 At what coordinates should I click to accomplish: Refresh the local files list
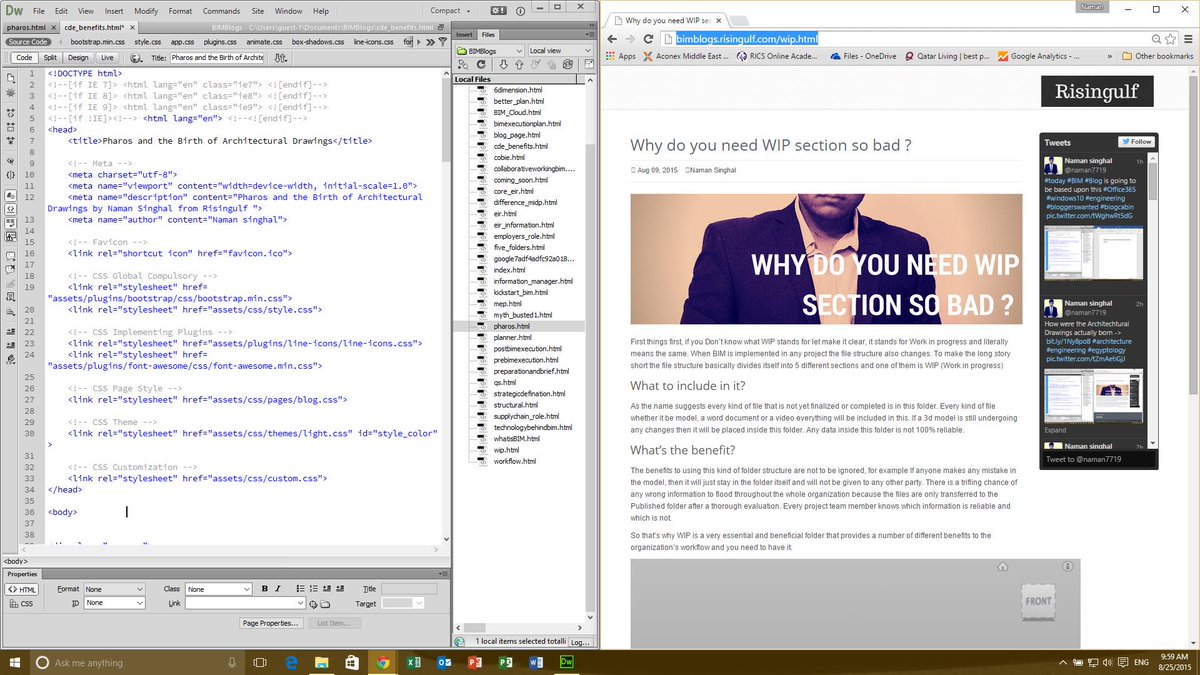point(481,65)
